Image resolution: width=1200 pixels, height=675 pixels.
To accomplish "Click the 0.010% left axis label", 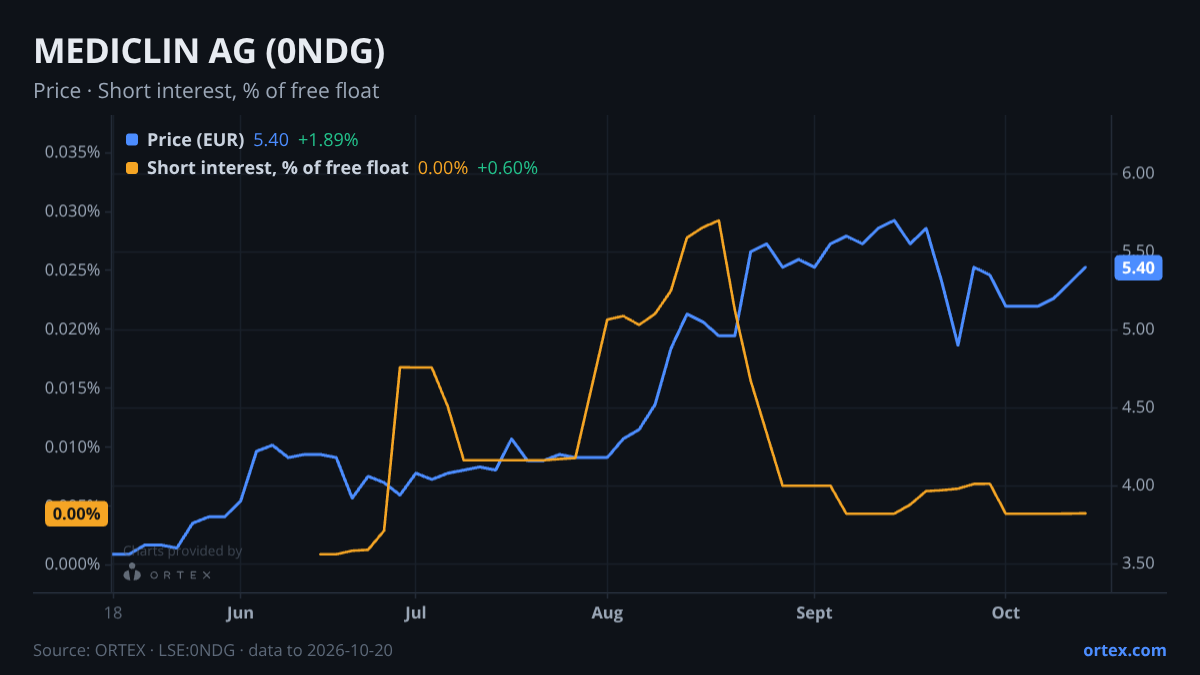I will coord(73,446).
